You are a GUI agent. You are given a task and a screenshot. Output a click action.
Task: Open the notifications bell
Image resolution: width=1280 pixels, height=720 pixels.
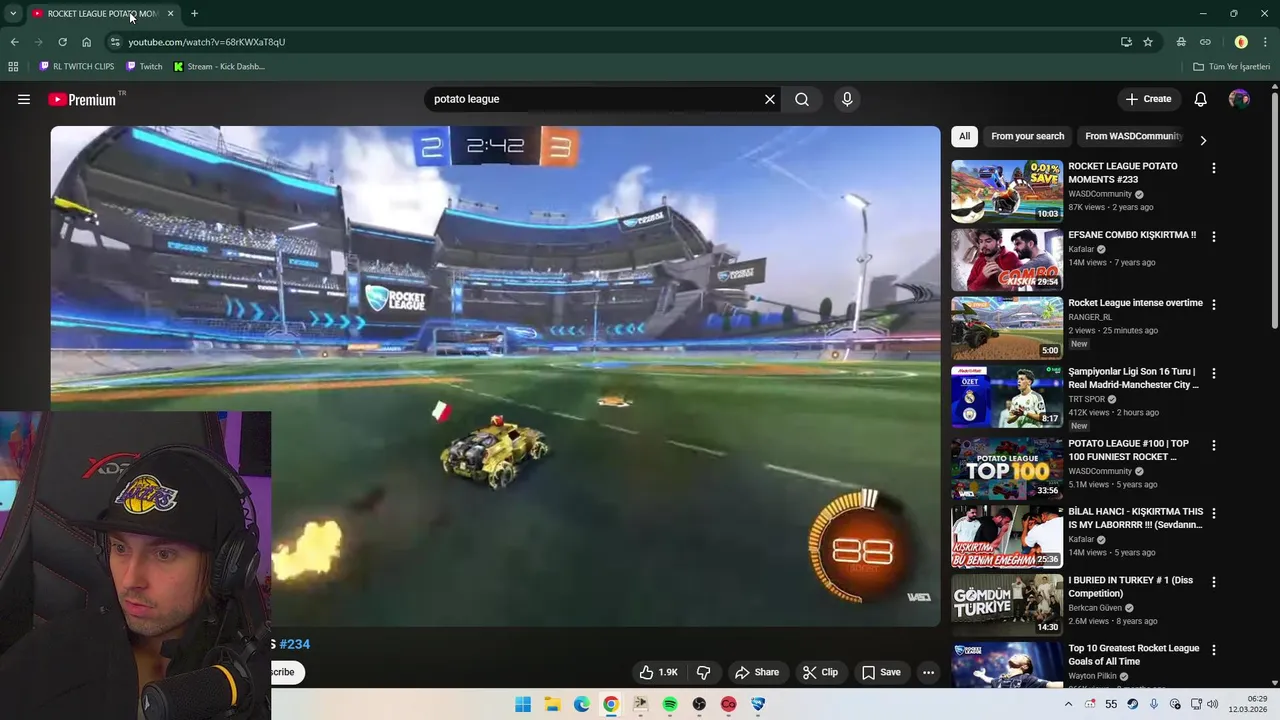coord(1200,99)
